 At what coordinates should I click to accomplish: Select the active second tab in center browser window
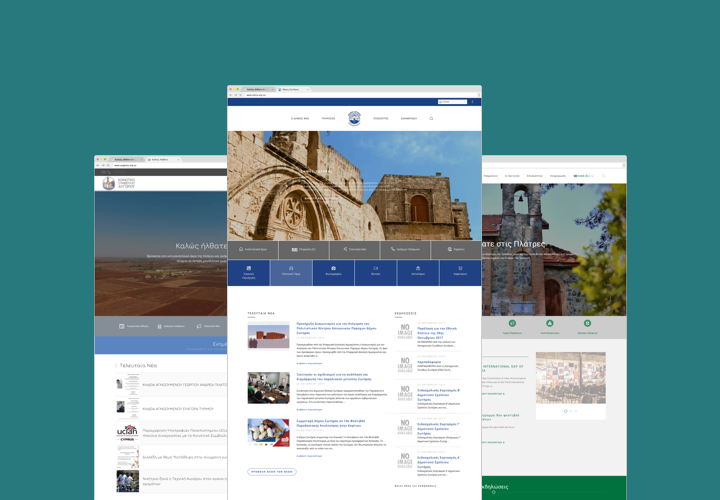point(294,89)
